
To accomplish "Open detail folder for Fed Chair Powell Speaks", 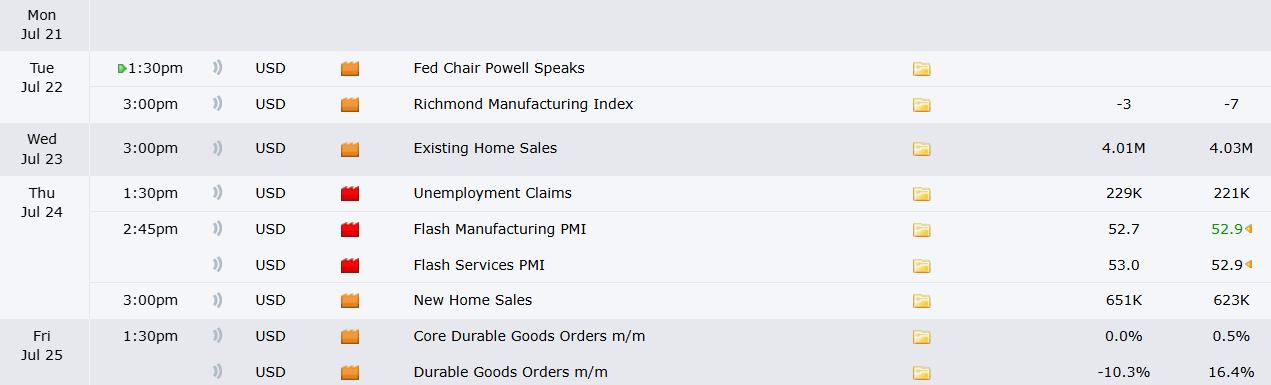I will [921, 69].
